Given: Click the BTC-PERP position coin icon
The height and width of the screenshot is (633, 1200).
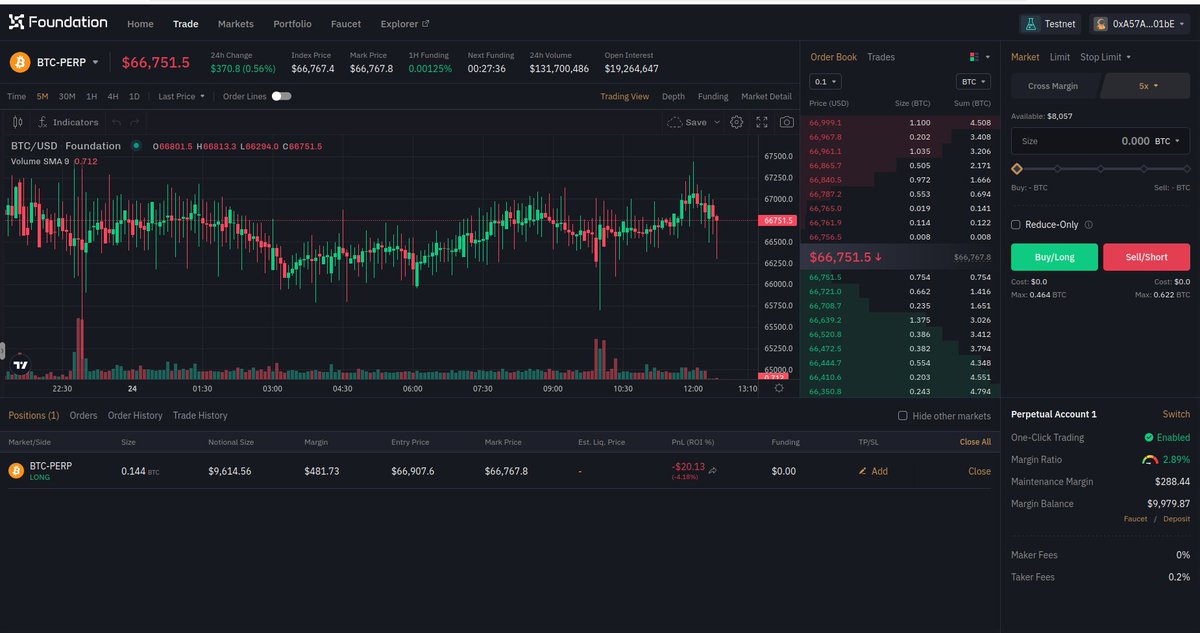Looking at the screenshot, I should (x=16, y=471).
